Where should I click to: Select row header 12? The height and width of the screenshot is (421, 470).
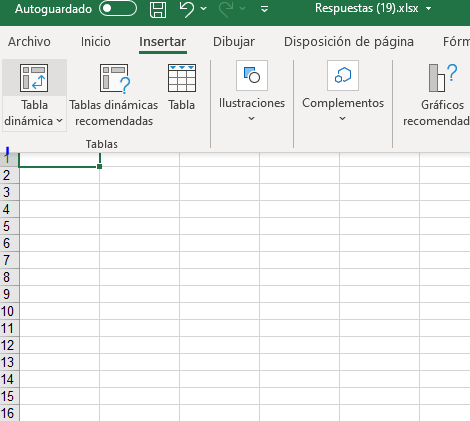9,345
